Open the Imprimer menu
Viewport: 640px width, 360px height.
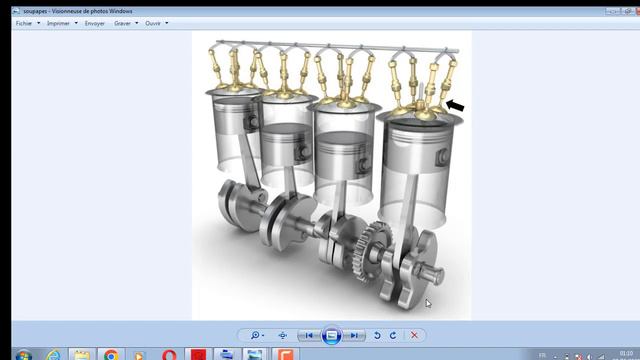(58, 23)
